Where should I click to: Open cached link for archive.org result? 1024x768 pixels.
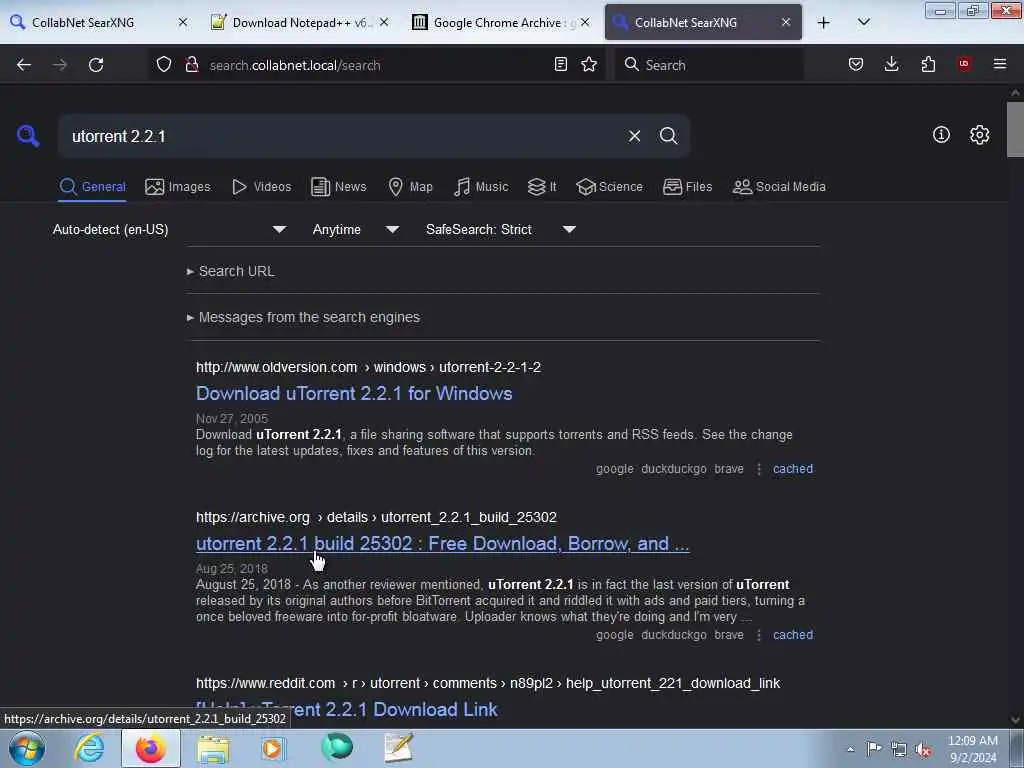pos(793,635)
